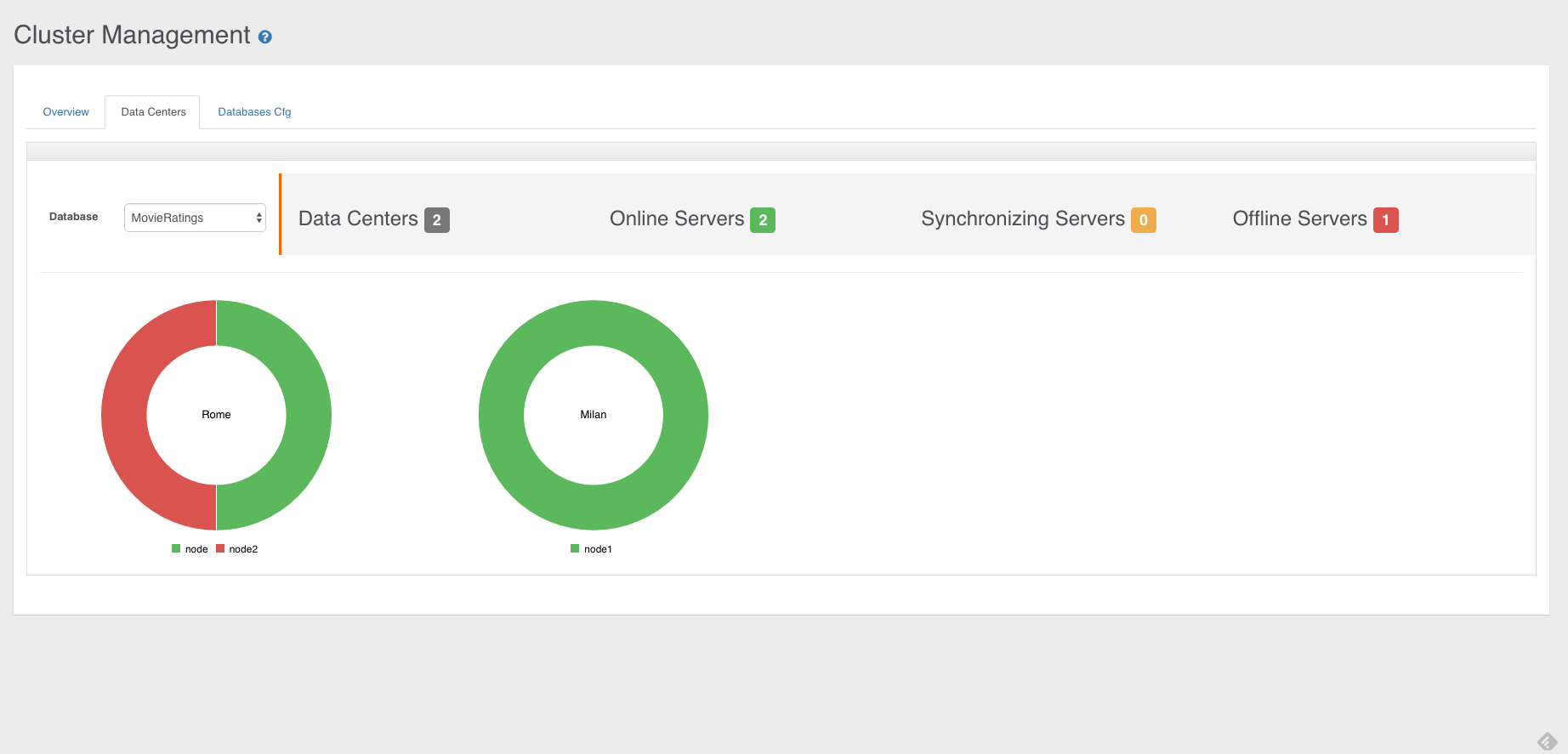Select the orange Synchronizing Servers count badge
Screen dimensions: 1568x754
click(x=1143, y=220)
